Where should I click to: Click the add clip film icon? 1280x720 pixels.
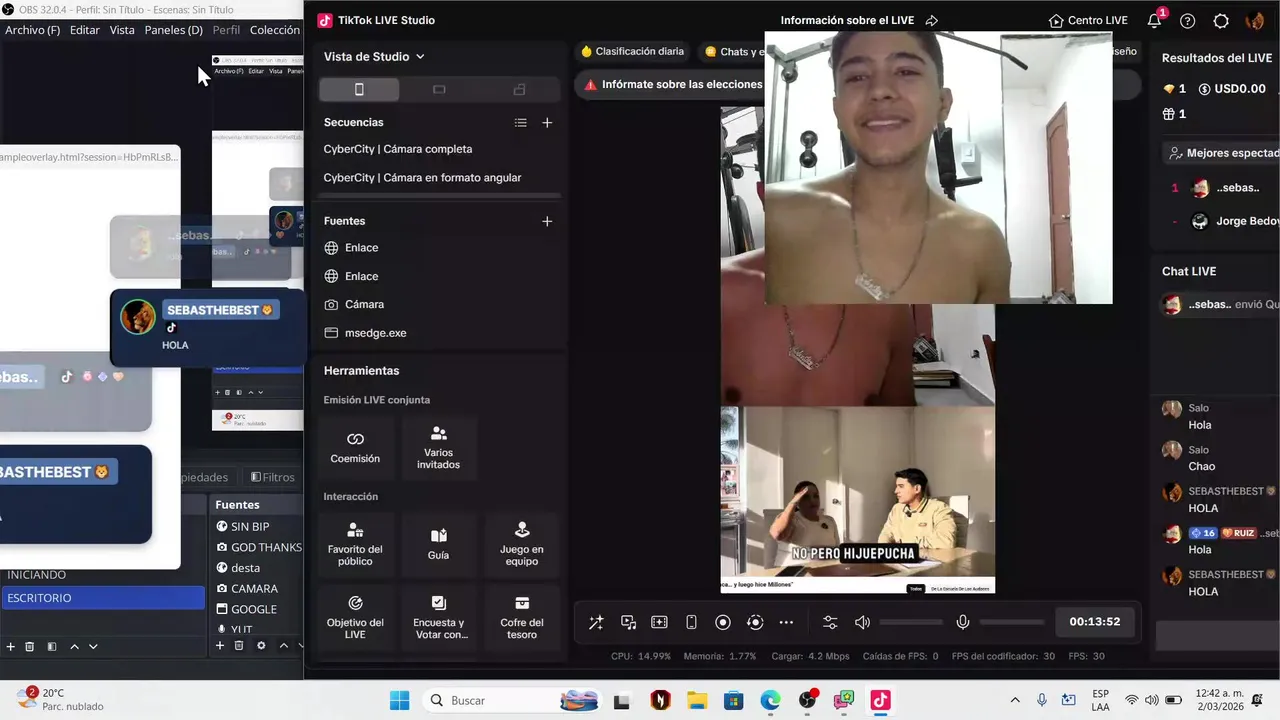tap(659, 622)
